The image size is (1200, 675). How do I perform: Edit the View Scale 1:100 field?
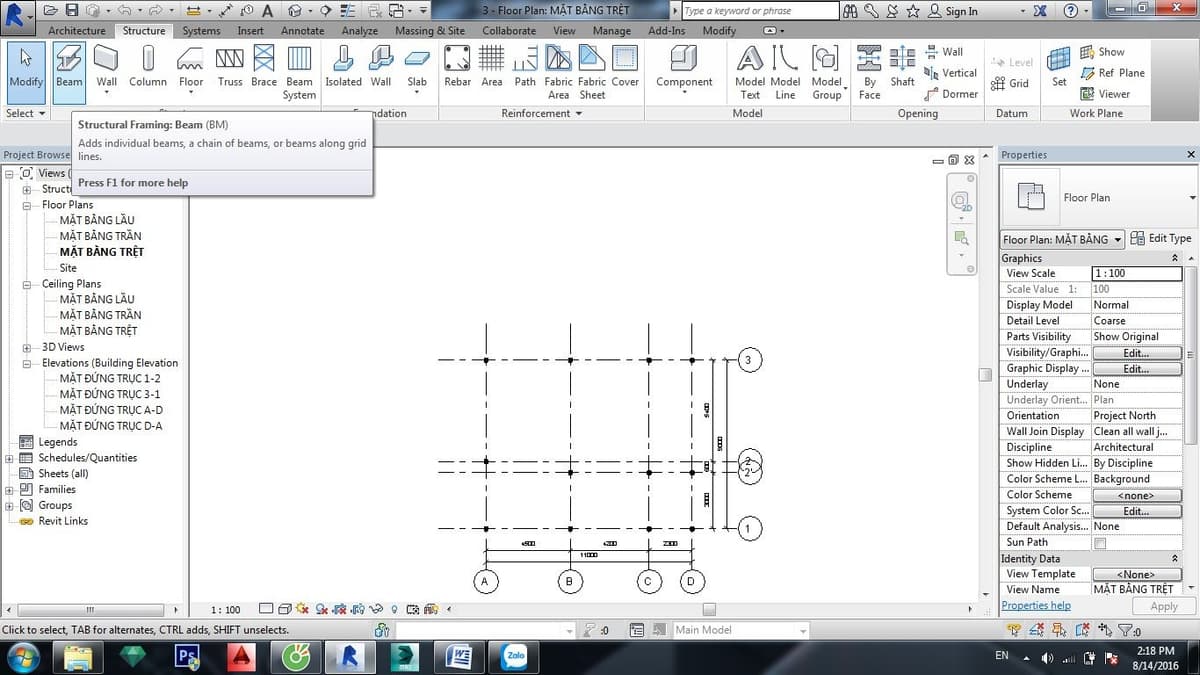[x=1137, y=273]
